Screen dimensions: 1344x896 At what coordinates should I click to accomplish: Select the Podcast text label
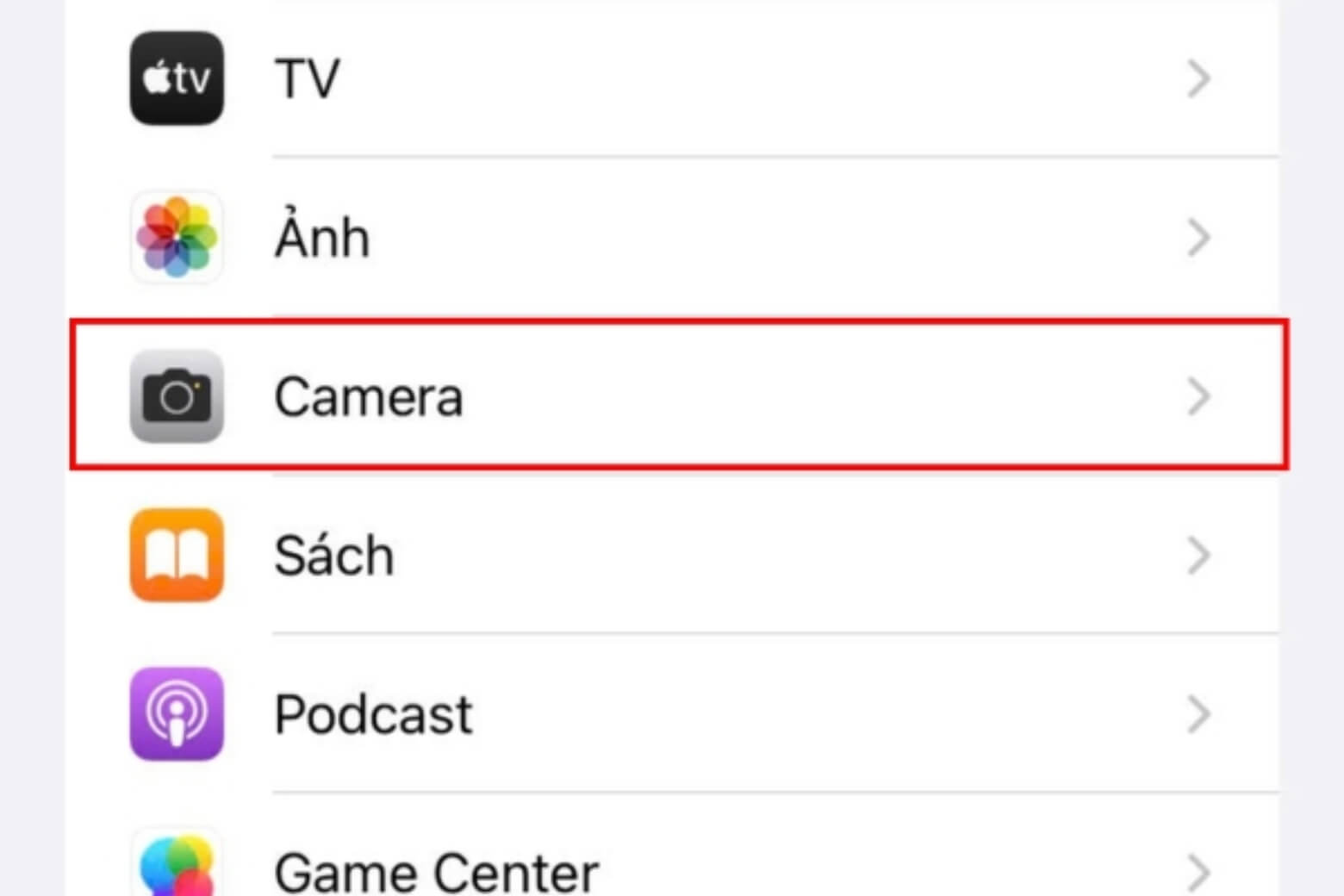[x=373, y=714]
